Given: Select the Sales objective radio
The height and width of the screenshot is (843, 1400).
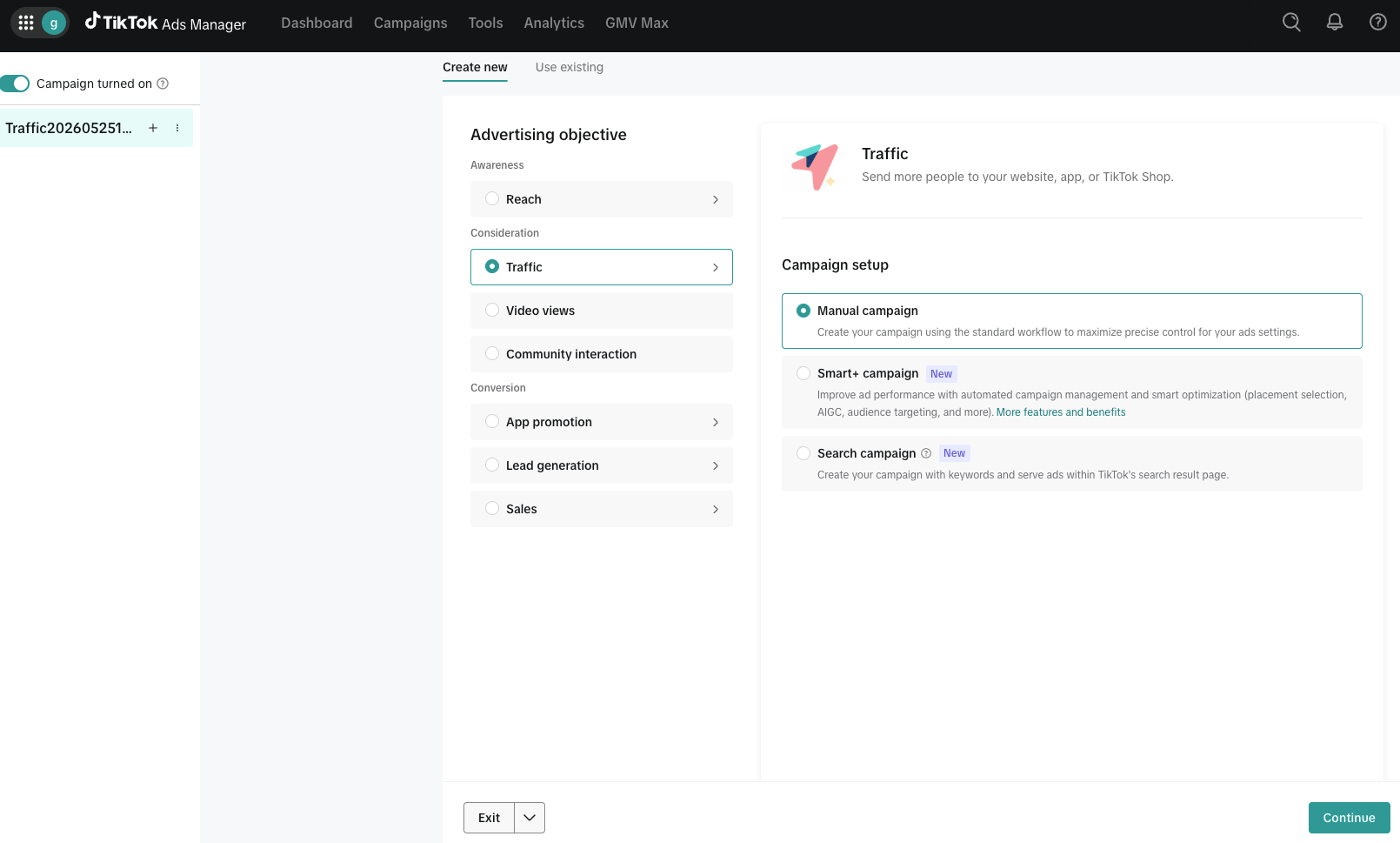Looking at the screenshot, I should point(492,509).
